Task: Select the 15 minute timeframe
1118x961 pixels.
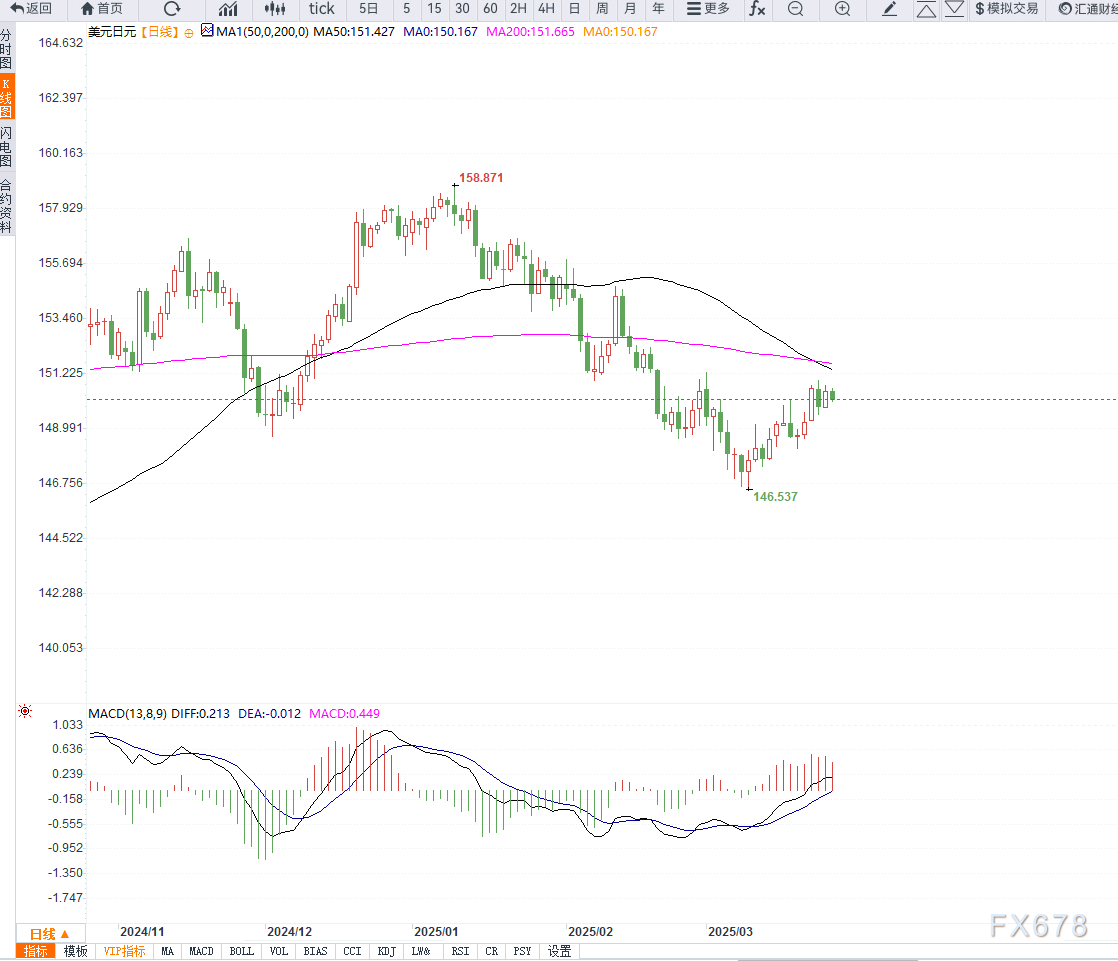Action: tap(434, 9)
